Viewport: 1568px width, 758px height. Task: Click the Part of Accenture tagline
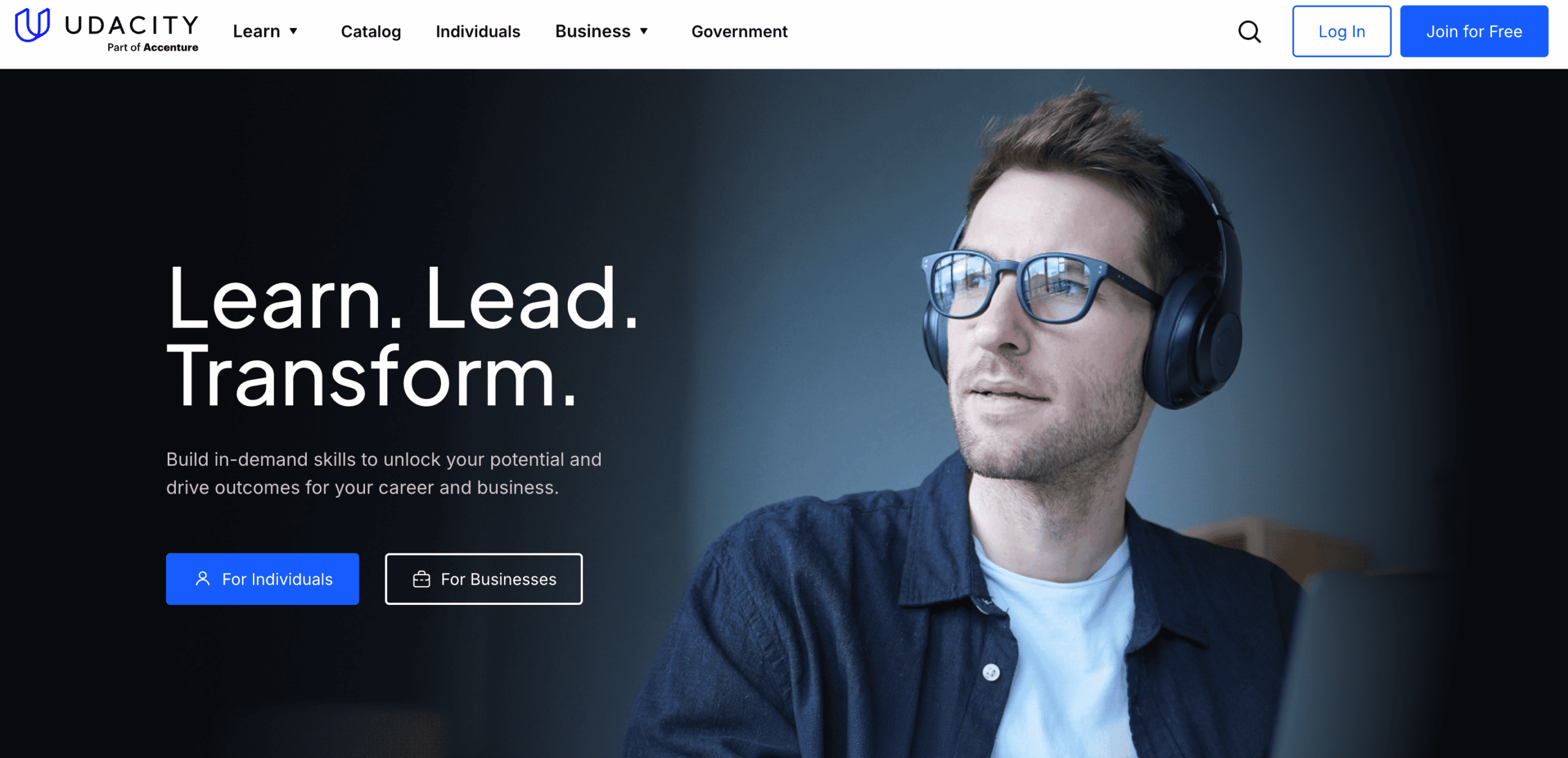coord(153,47)
